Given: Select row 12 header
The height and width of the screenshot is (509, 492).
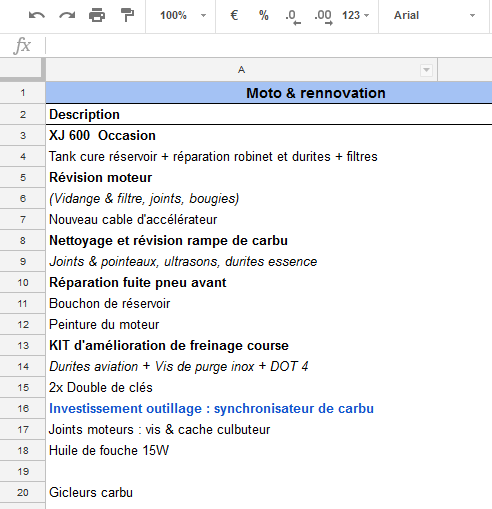Looking at the screenshot, I should pyautogui.click(x=22, y=324).
